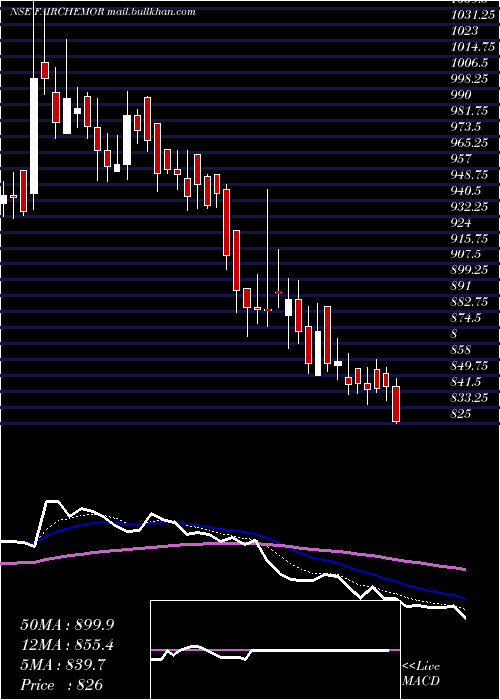Select the 981.75 price axis label
500x700 pixels.
[x=470, y=111]
